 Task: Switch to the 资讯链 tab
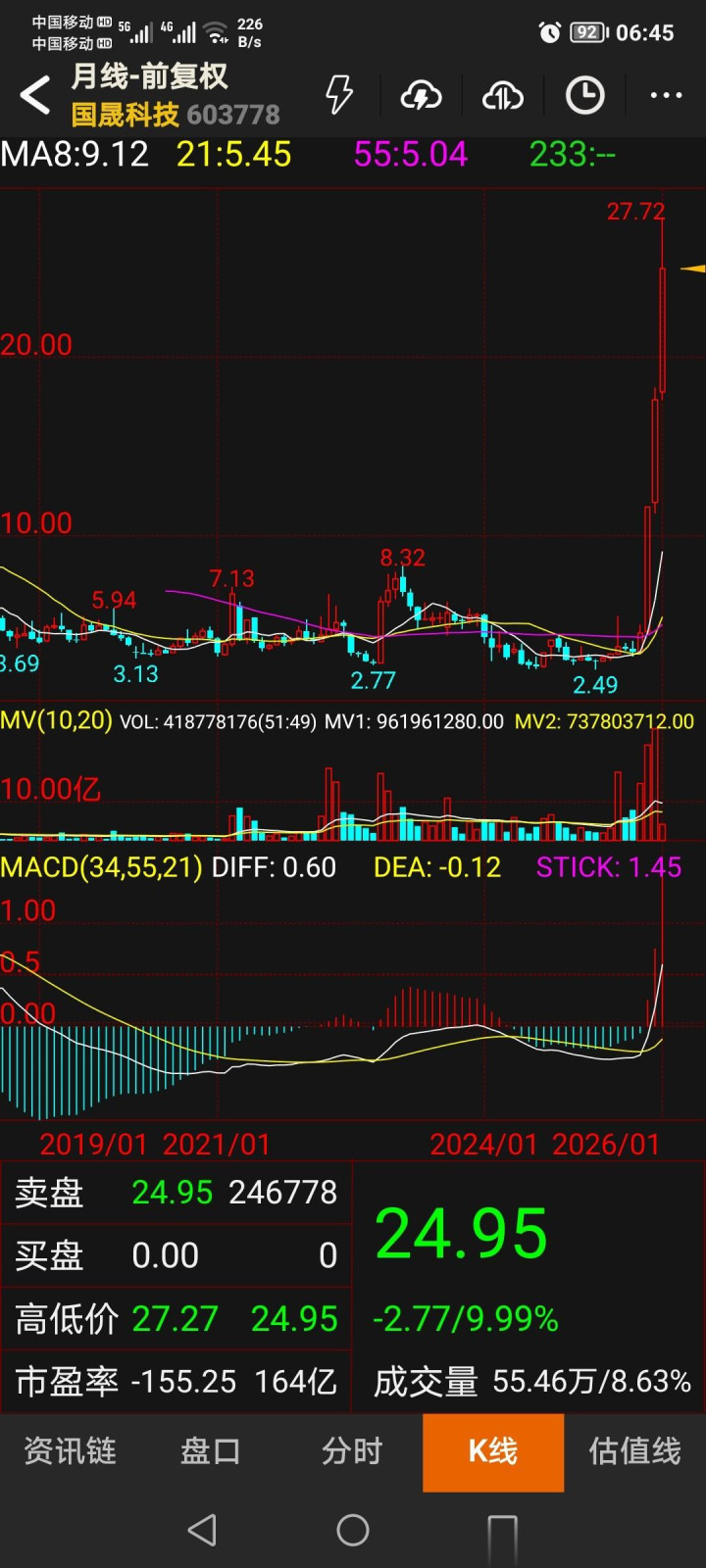(x=70, y=1451)
